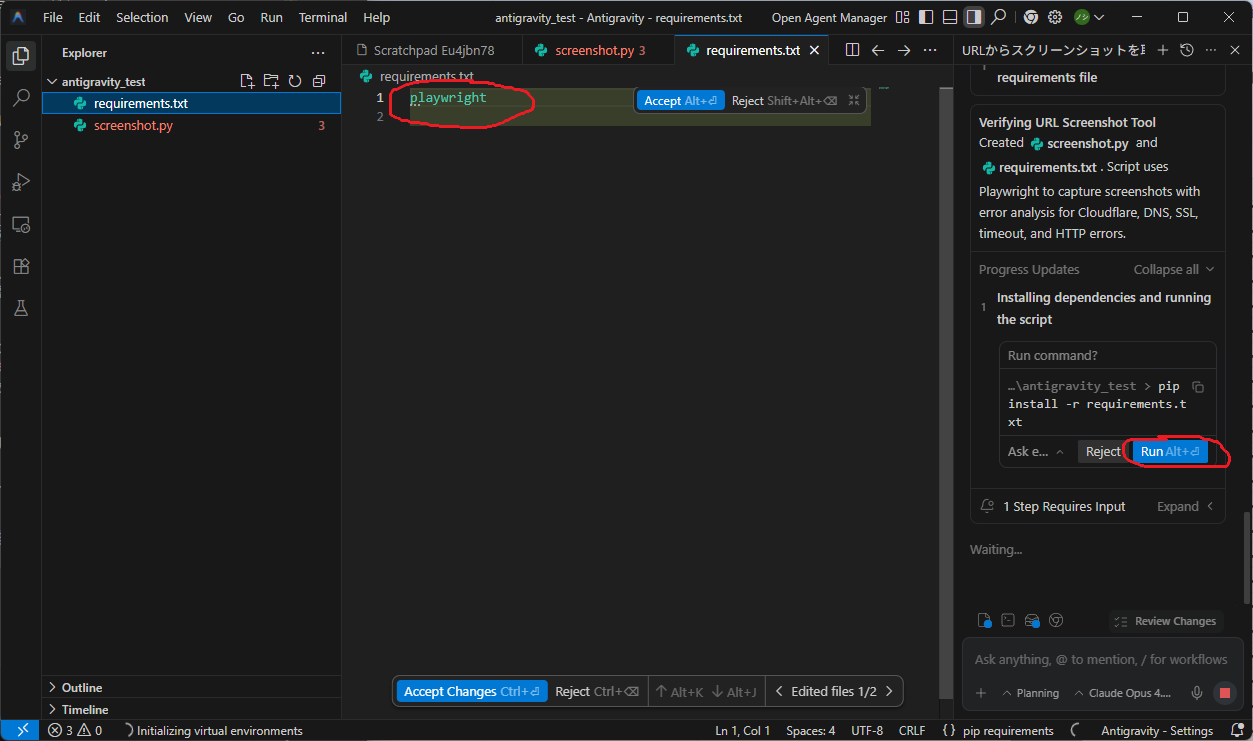Click Run to execute pip install

(1170, 452)
